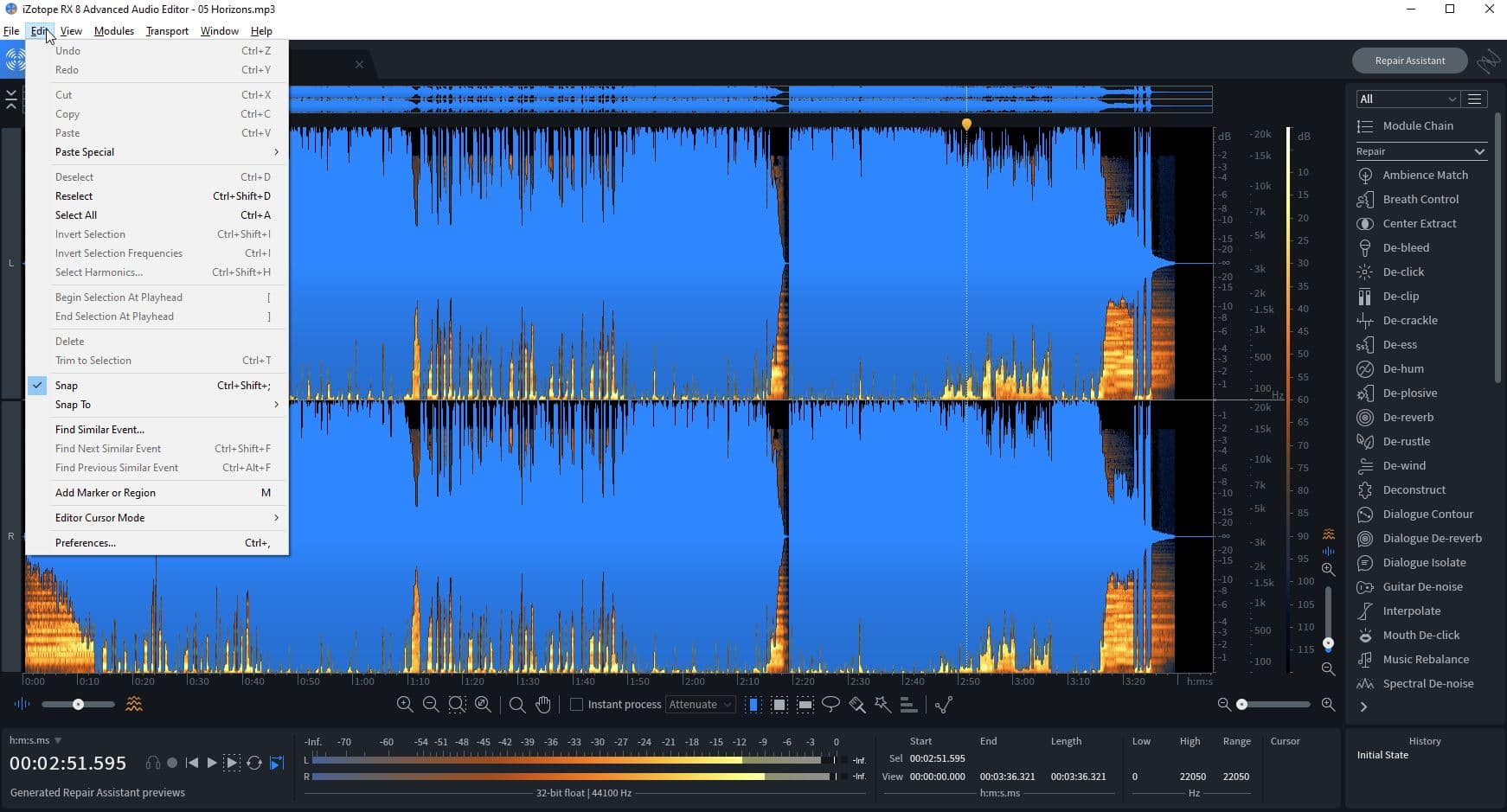Select the Harmonics selection tool

[x=908, y=705]
